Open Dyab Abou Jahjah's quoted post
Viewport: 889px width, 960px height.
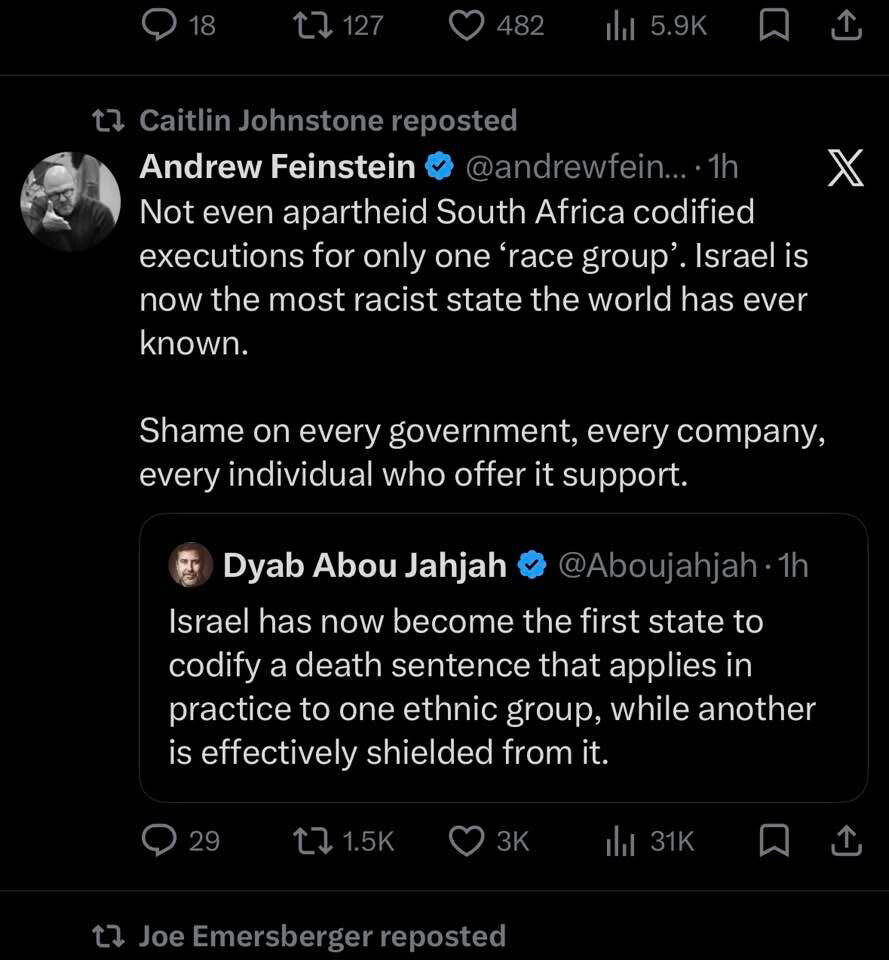point(490,685)
